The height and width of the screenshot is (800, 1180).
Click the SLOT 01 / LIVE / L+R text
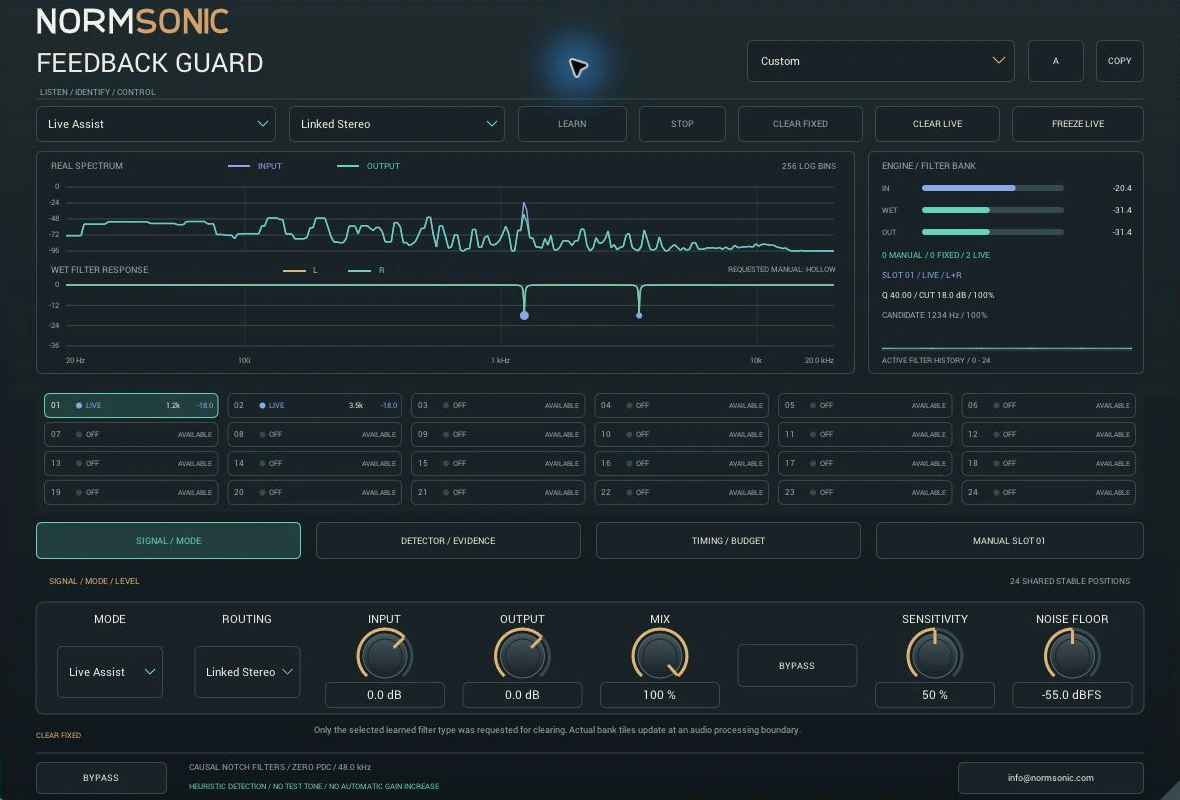click(x=921, y=275)
